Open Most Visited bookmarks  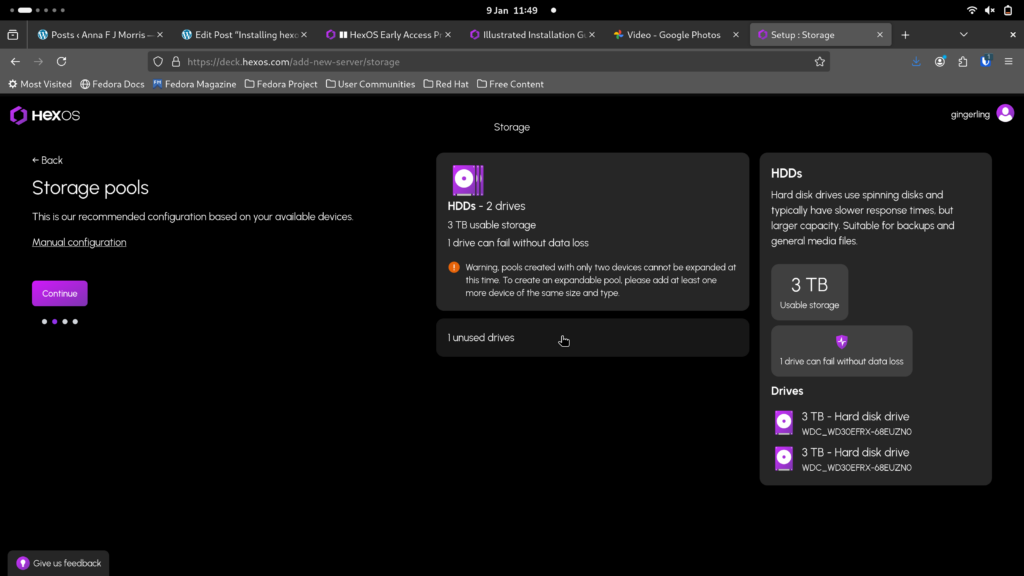(40, 84)
